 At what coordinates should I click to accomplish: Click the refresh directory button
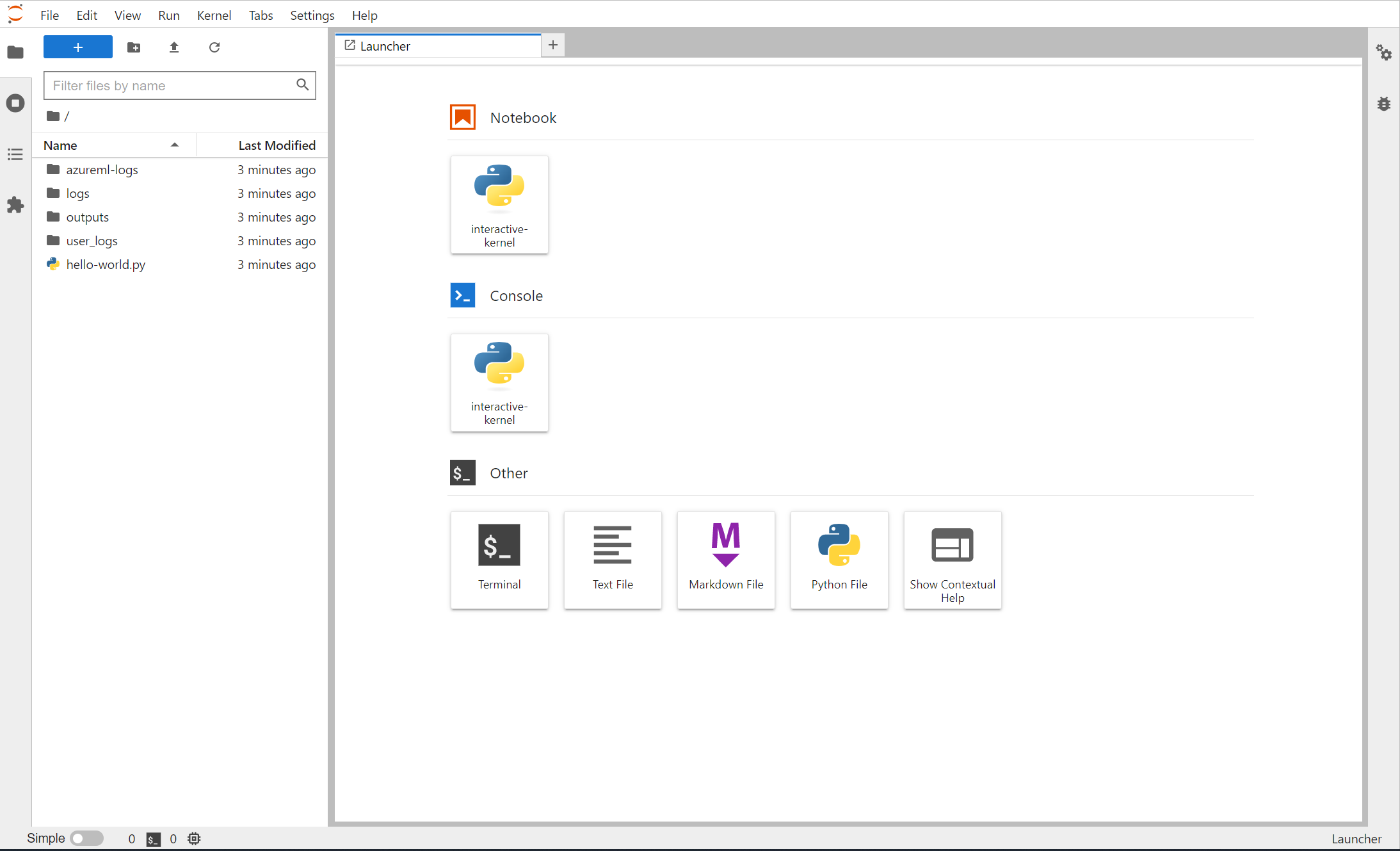point(215,47)
